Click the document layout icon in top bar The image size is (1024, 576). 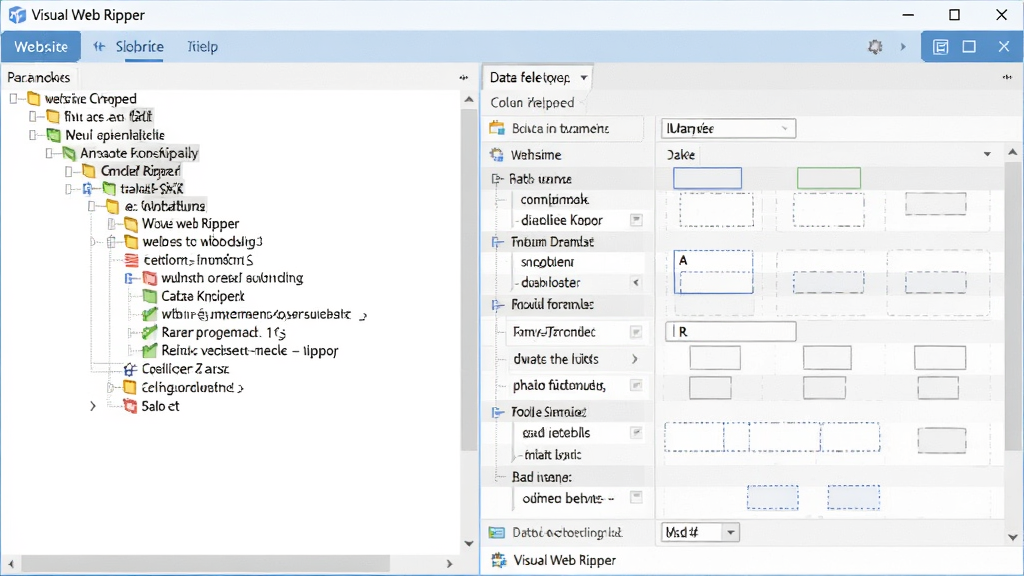click(x=940, y=47)
